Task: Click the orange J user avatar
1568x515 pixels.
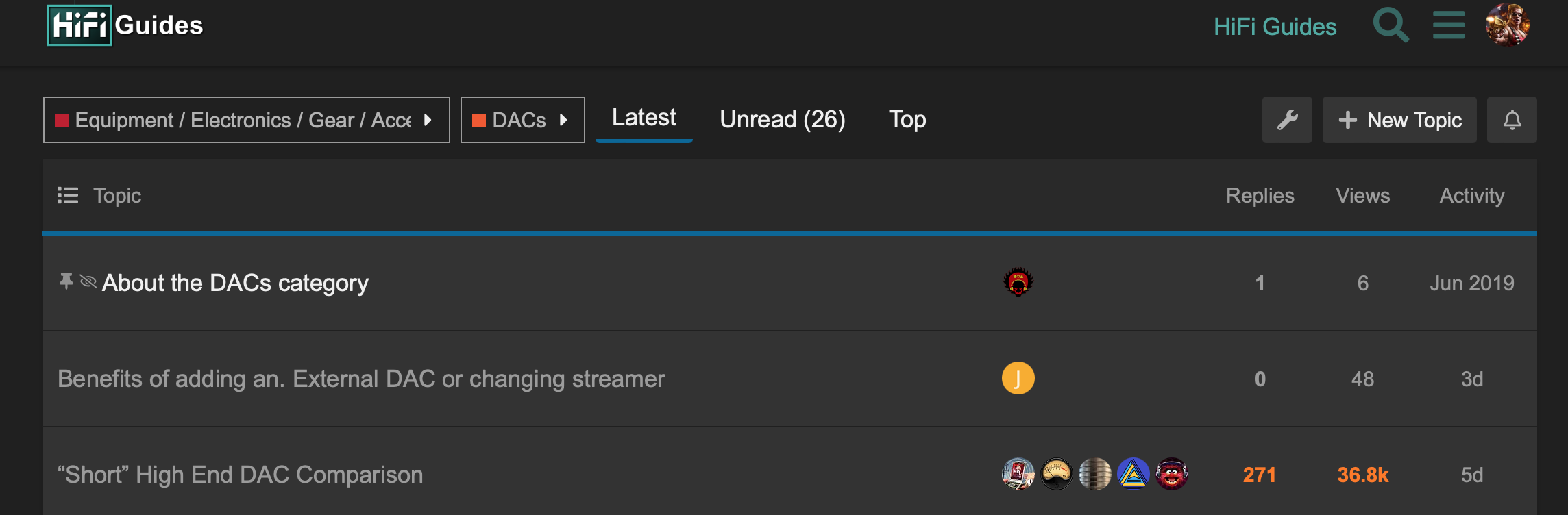Action: coord(1018,378)
